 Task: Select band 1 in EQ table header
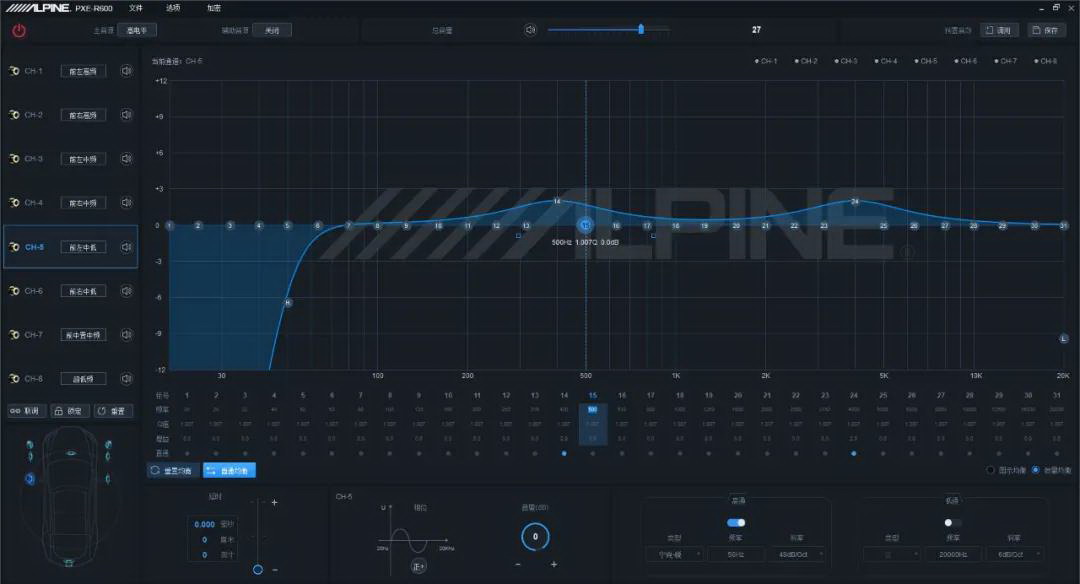(x=187, y=395)
